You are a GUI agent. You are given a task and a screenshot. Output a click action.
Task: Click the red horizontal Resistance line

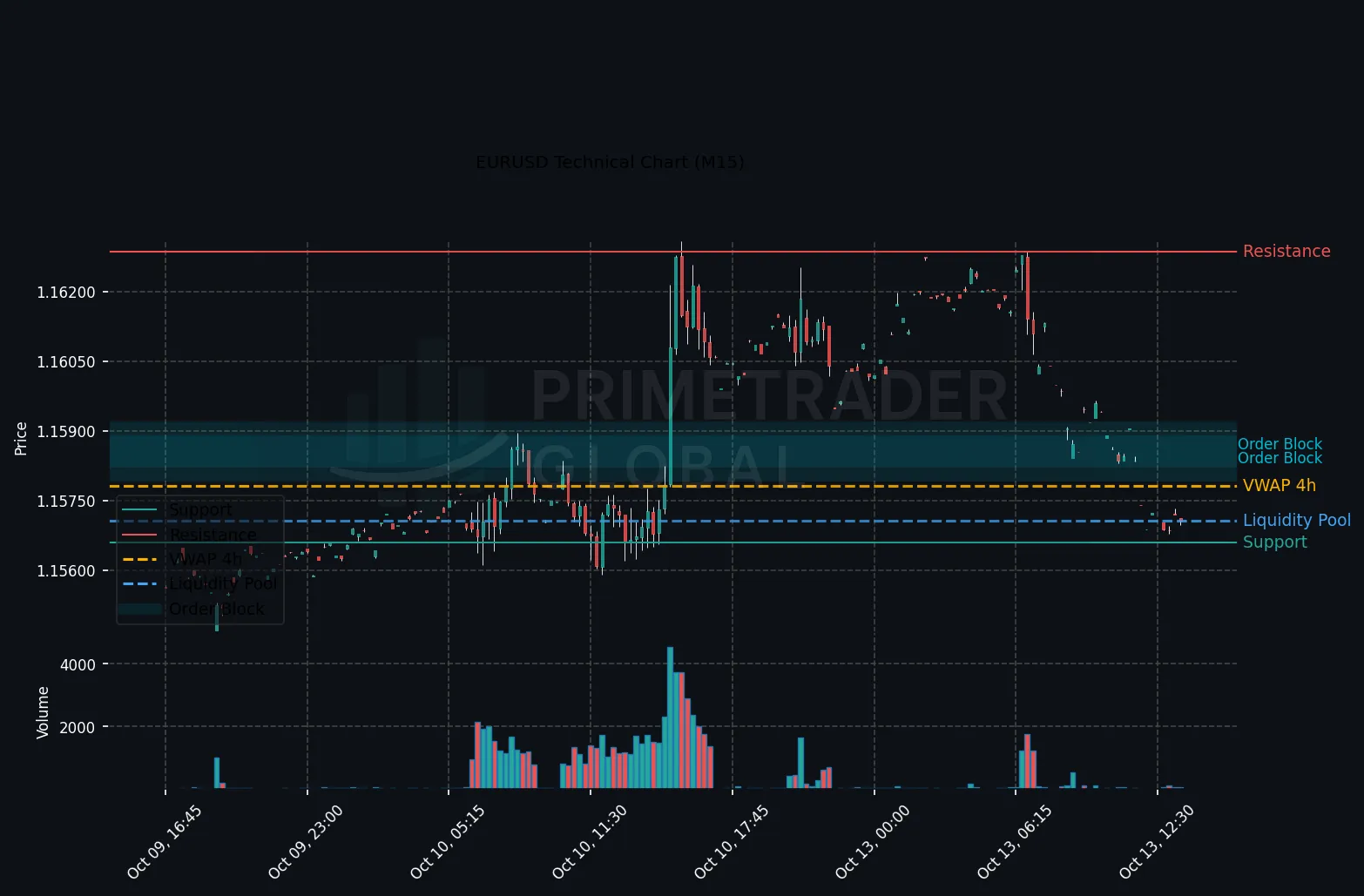click(672, 252)
